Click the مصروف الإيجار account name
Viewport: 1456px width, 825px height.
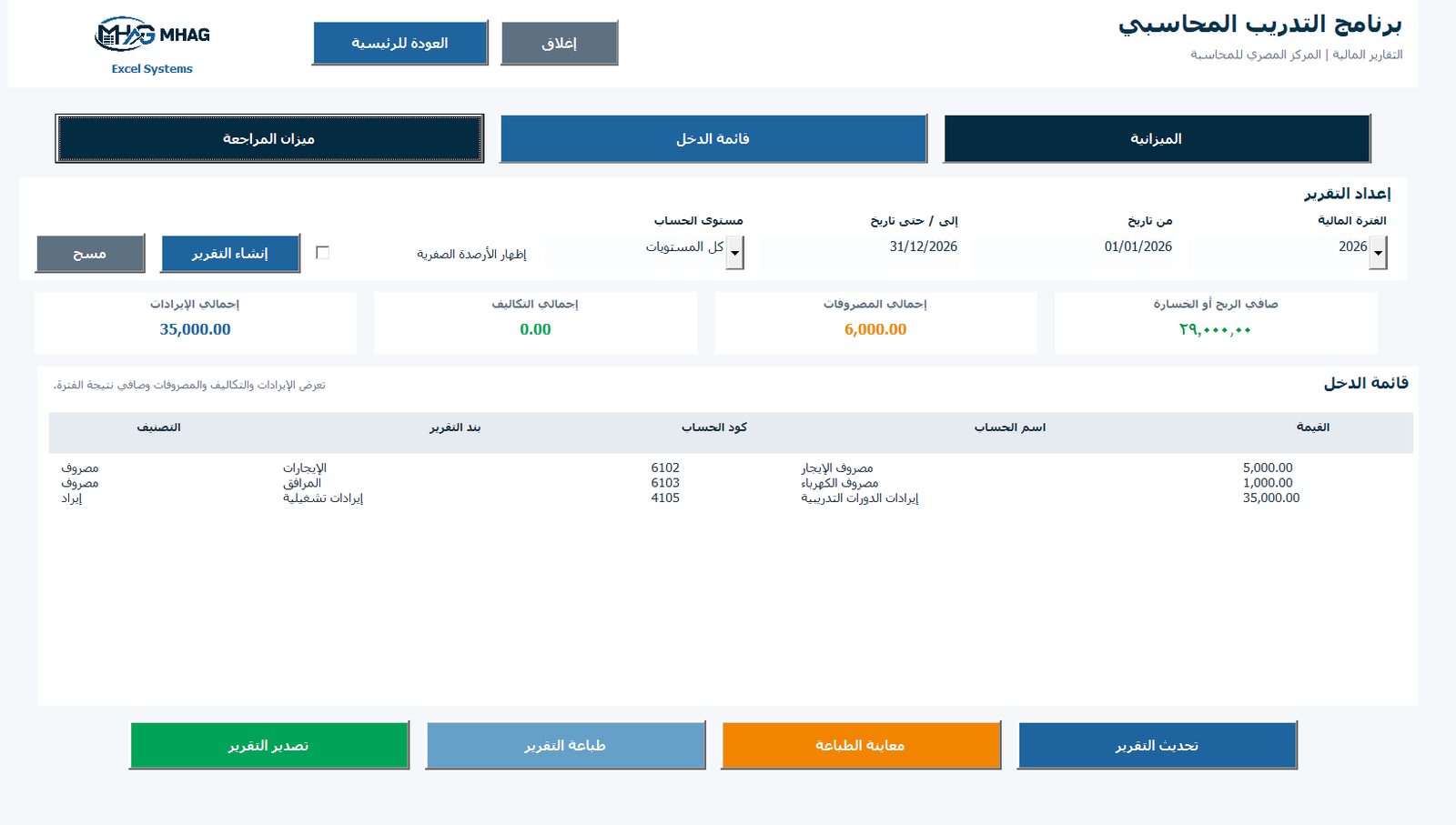click(x=837, y=468)
